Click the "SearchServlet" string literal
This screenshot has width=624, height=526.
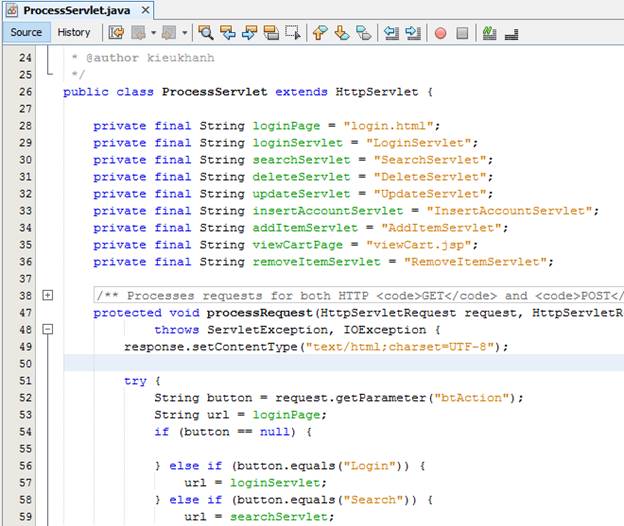(430, 160)
